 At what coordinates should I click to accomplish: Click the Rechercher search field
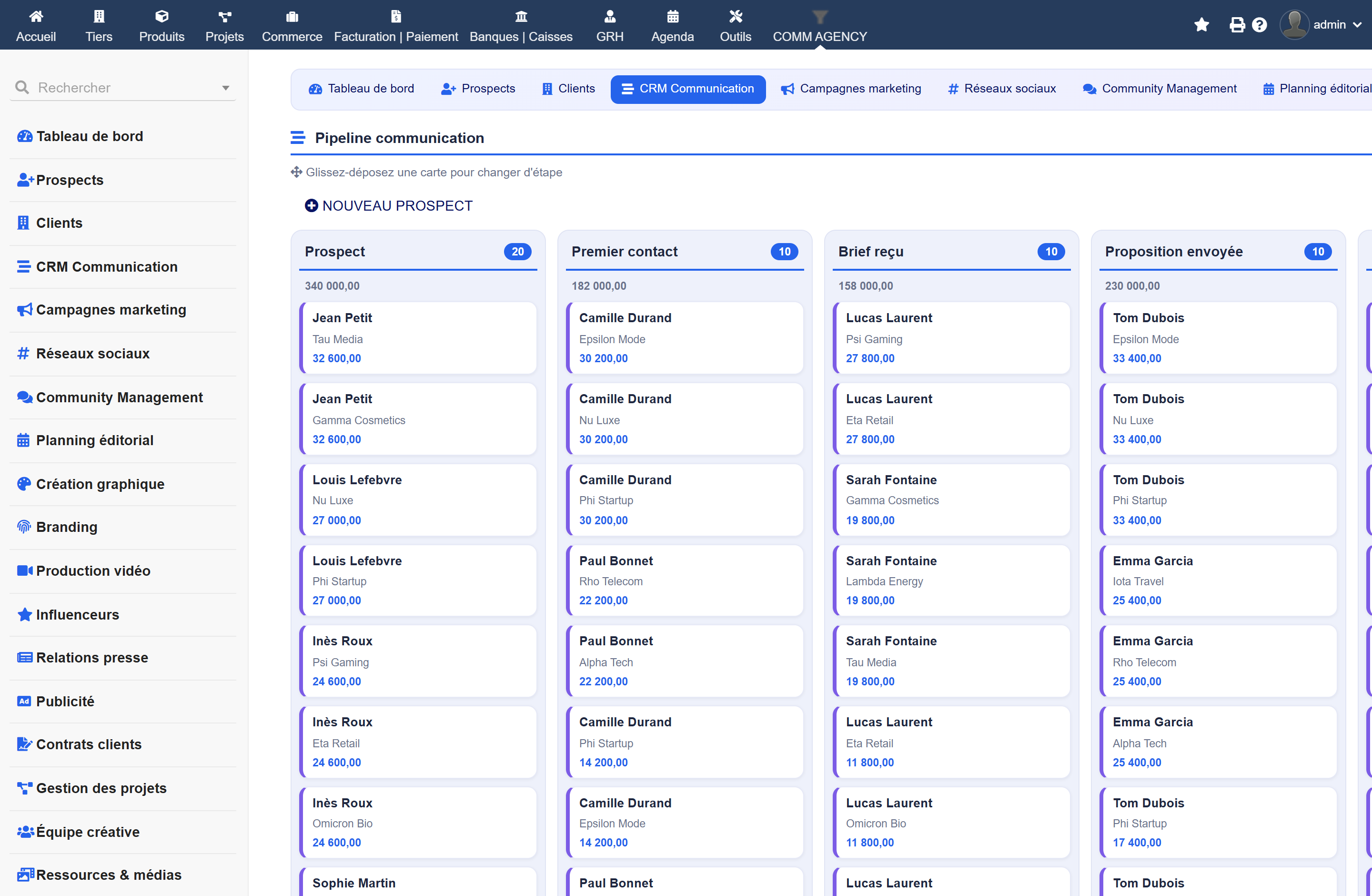[x=123, y=88]
